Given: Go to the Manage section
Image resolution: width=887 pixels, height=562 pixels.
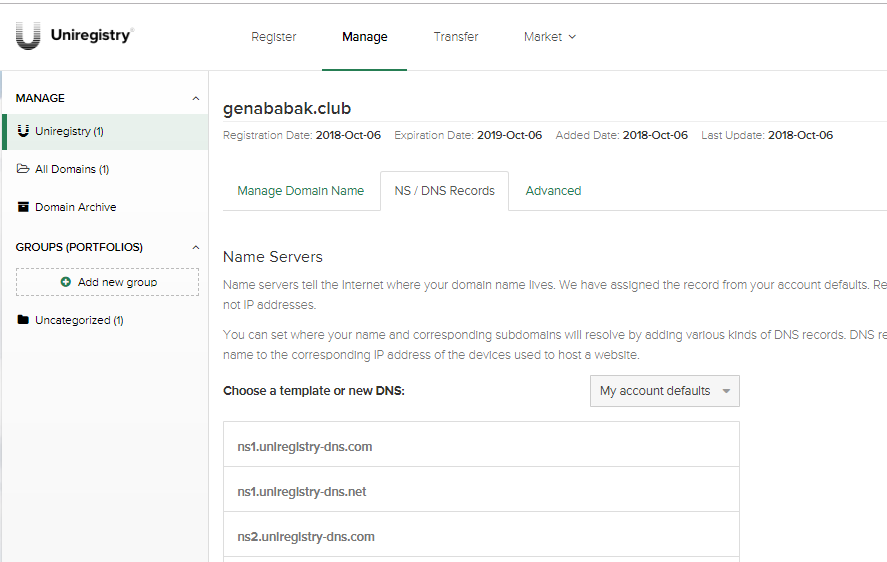Looking at the screenshot, I should pos(365,37).
